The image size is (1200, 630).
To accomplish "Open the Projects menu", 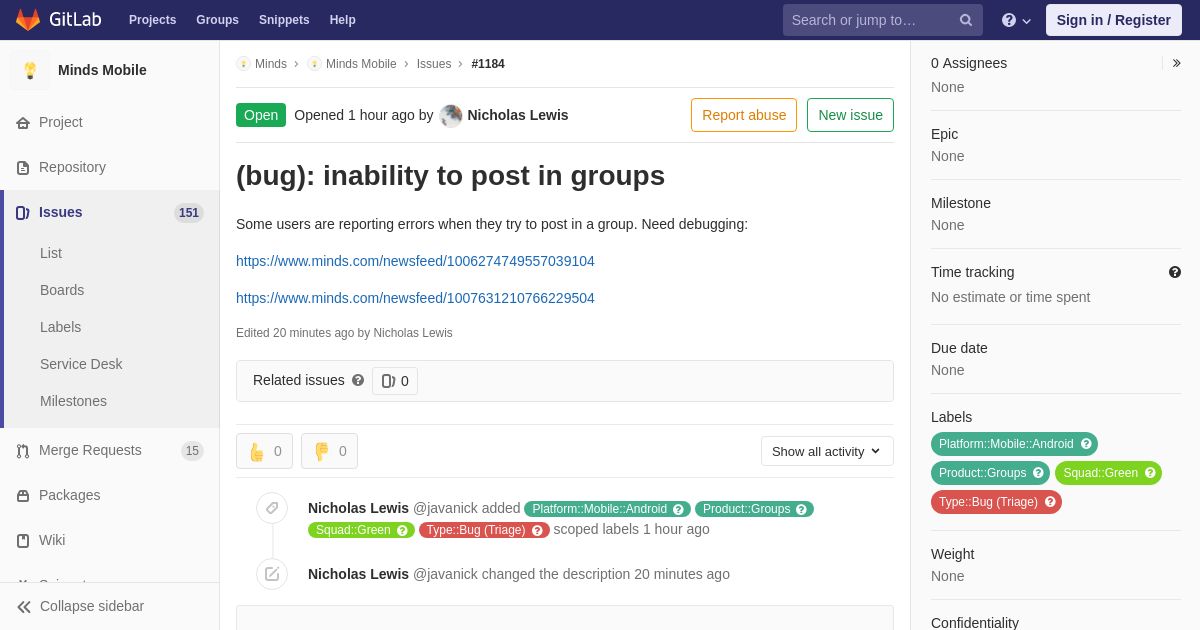I will click(x=152, y=20).
